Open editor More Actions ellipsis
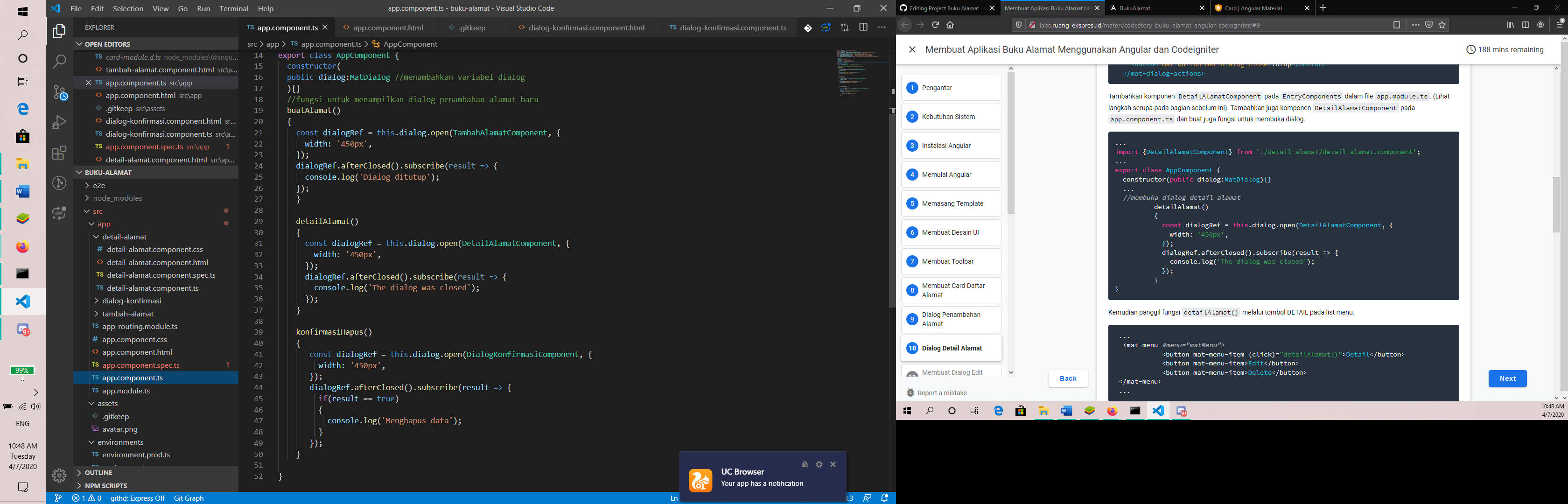This screenshot has height=504, width=1568. pyautogui.click(x=882, y=28)
